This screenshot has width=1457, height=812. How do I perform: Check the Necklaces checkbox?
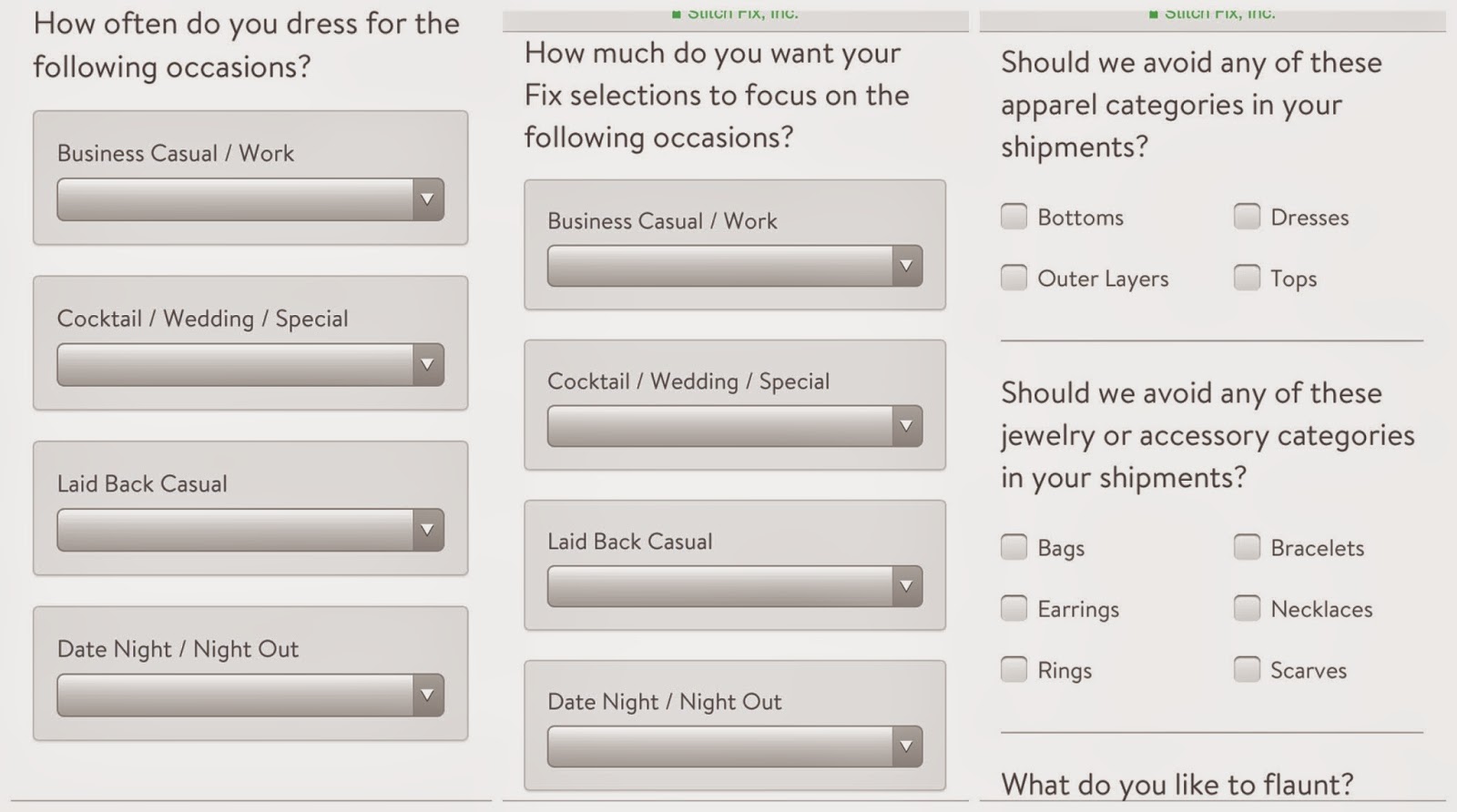pyautogui.click(x=1247, y=608)
